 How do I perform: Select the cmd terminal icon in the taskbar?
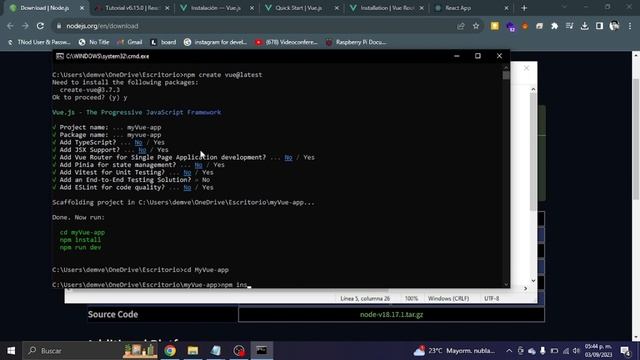coord(262,351)
